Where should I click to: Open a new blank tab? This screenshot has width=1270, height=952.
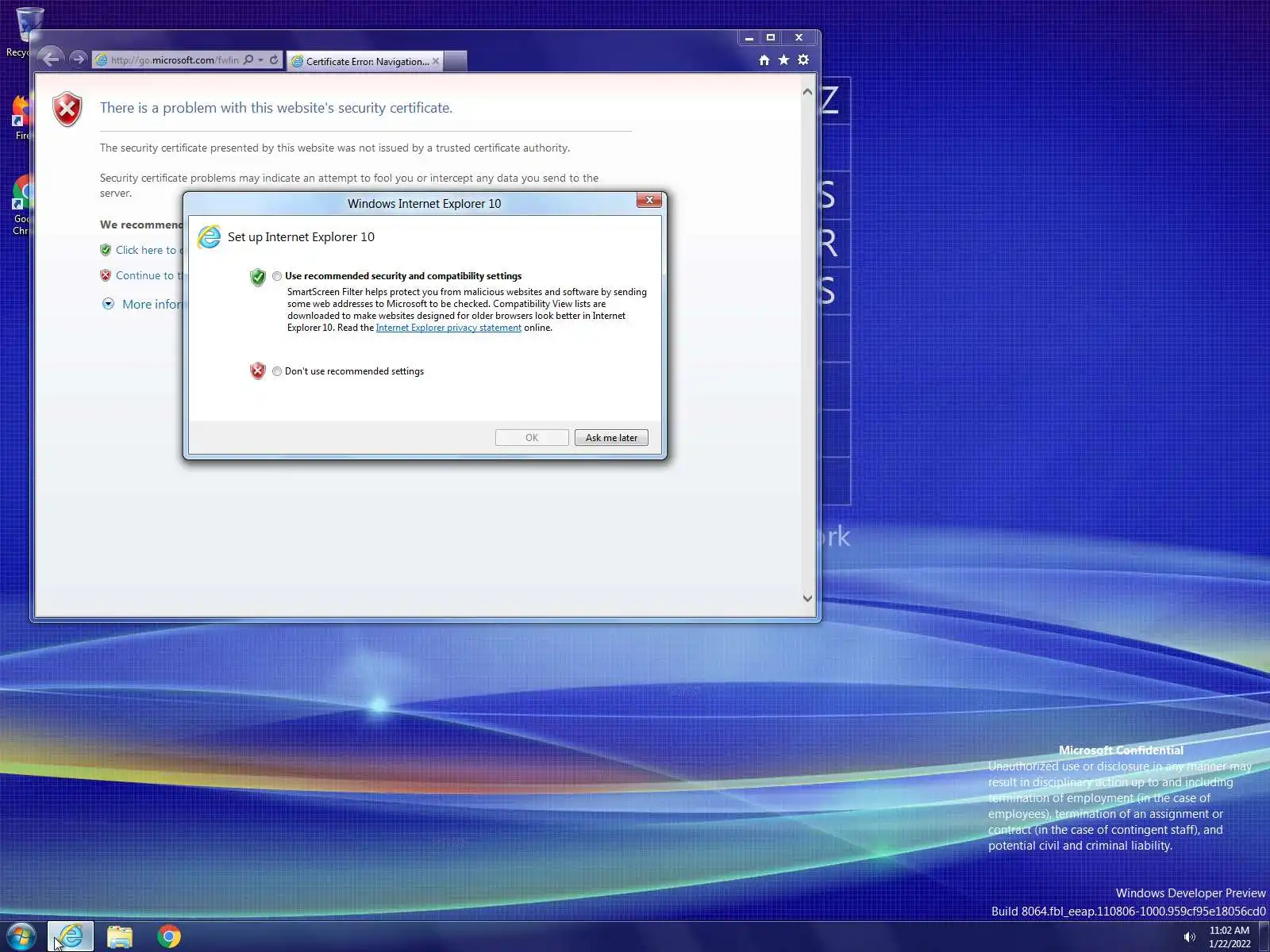456,61
